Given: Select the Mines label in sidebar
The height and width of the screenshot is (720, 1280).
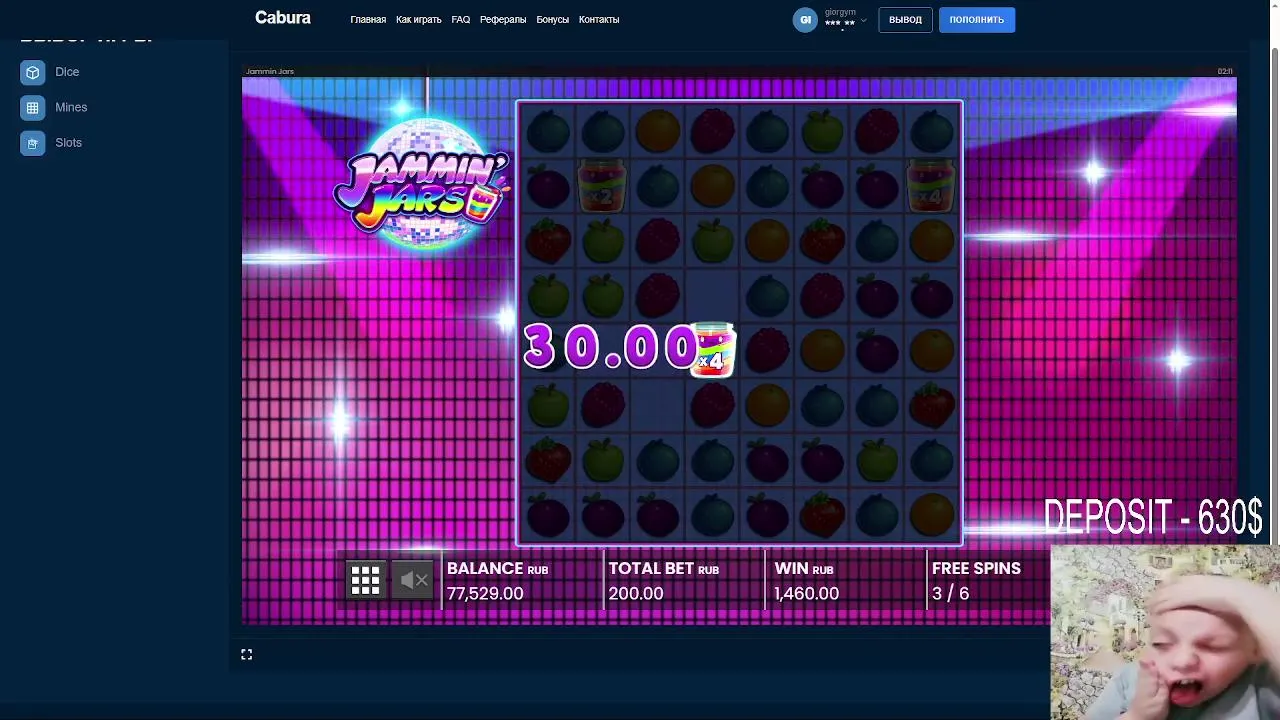Looking at the screenshot, I should [71, 107].
